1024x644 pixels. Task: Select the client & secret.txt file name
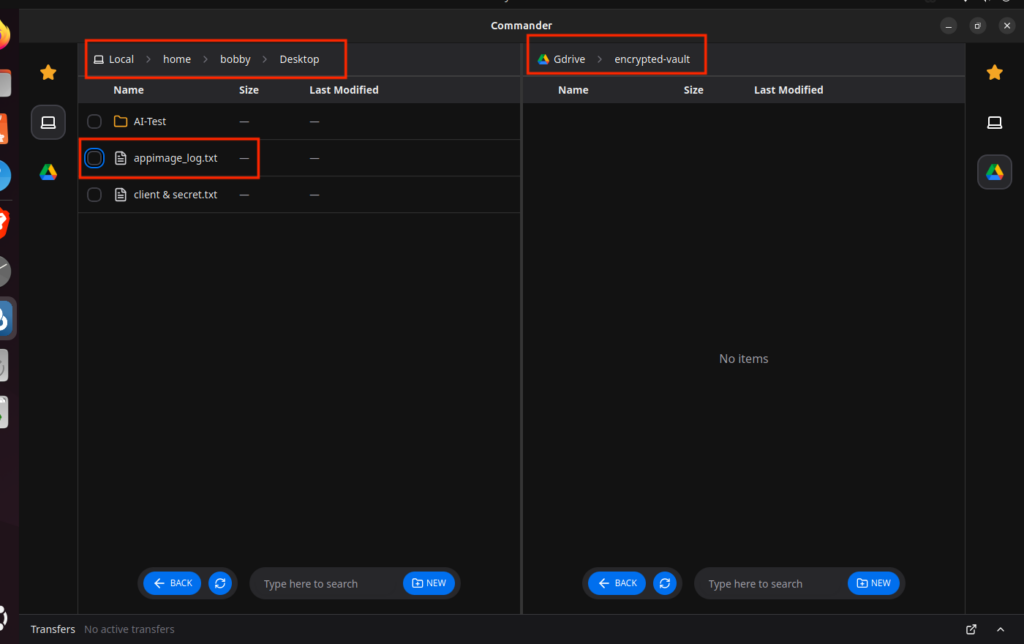[175, 195]
